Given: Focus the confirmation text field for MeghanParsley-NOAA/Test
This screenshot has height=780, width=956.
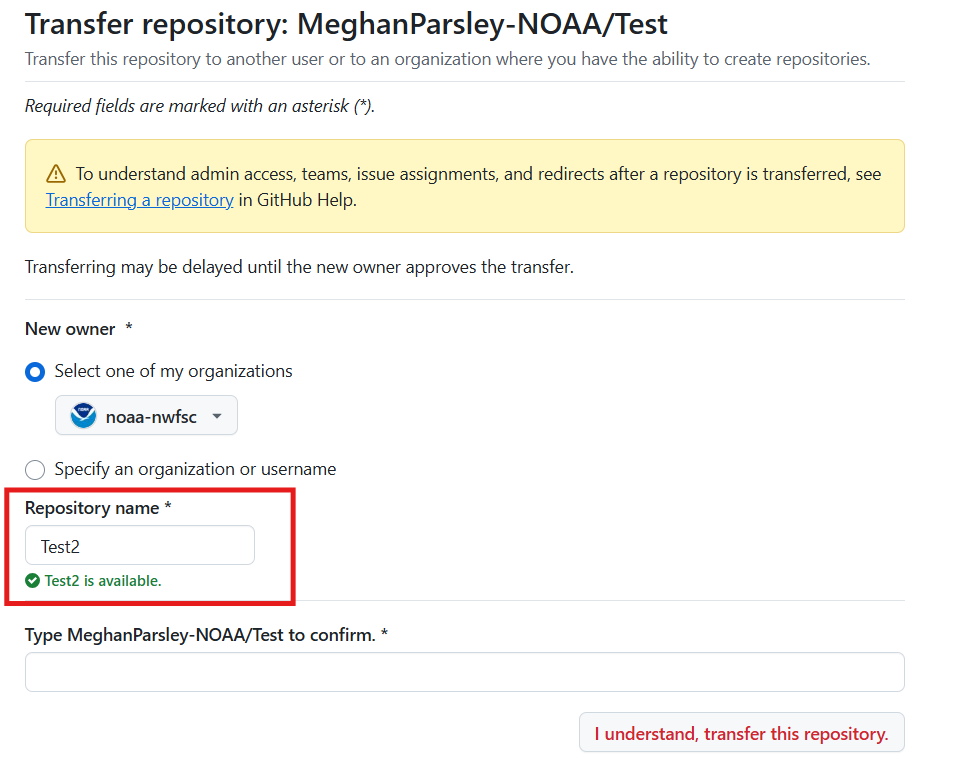Looking at the screenshot, I should click(465, 672).
